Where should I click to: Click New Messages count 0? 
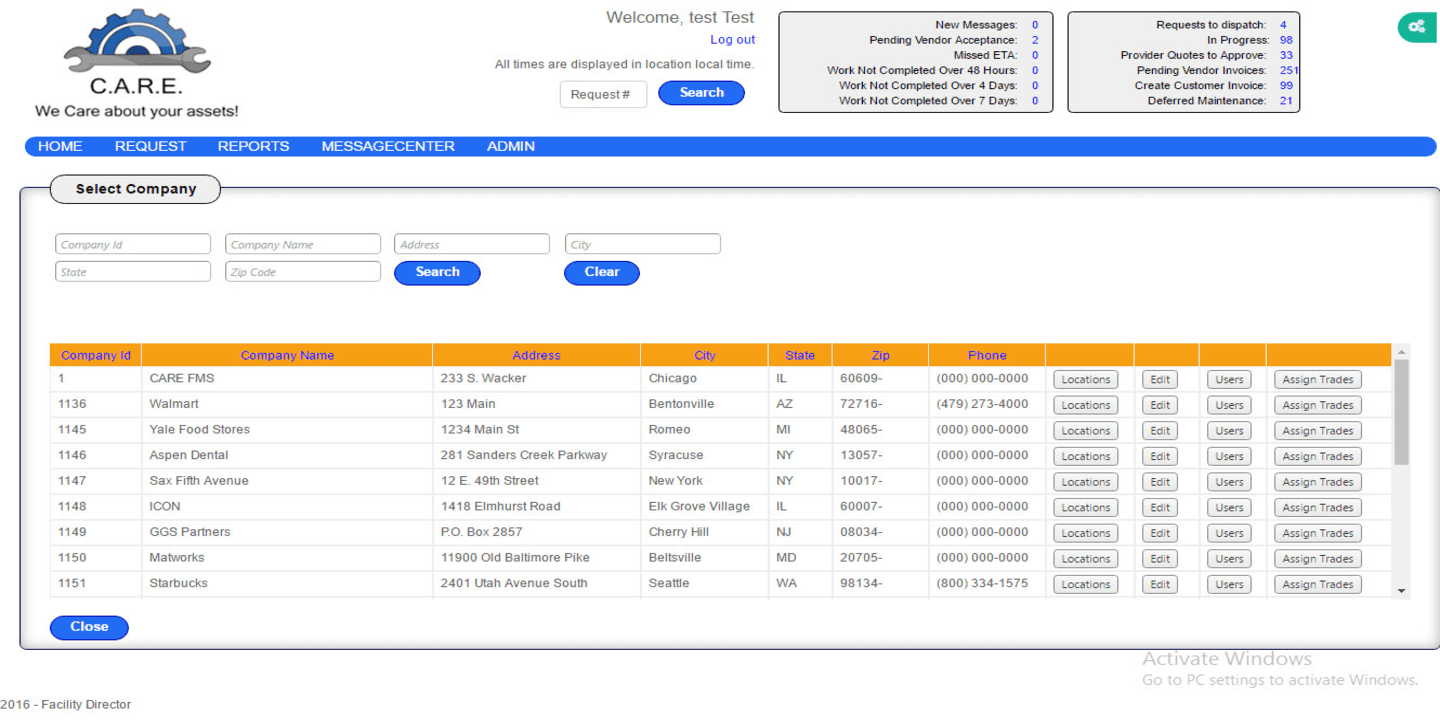point(1035,25)
